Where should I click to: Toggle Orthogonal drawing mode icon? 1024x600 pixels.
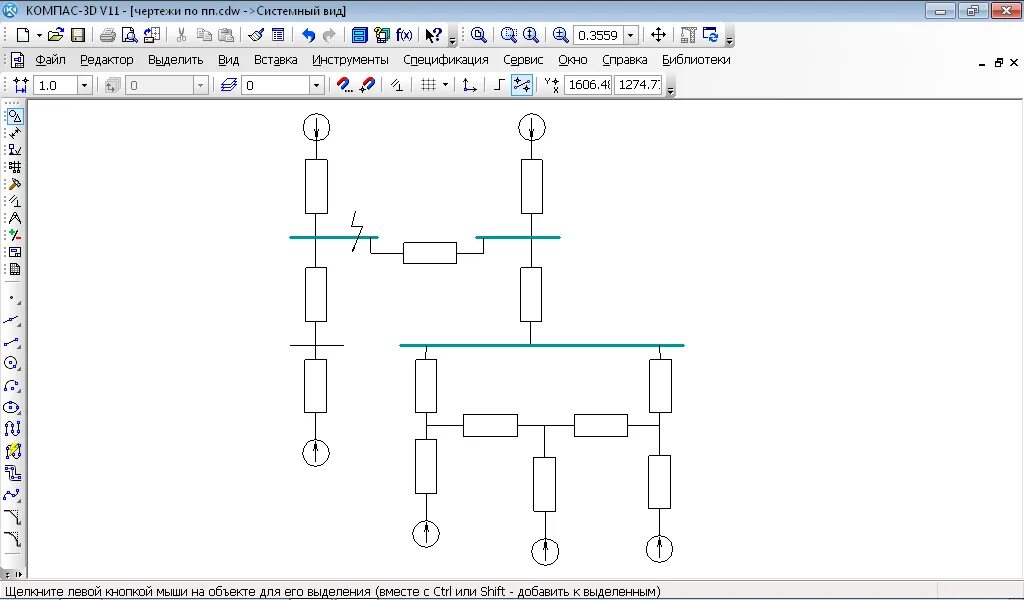pyautogui.click(x=500, y=85)
